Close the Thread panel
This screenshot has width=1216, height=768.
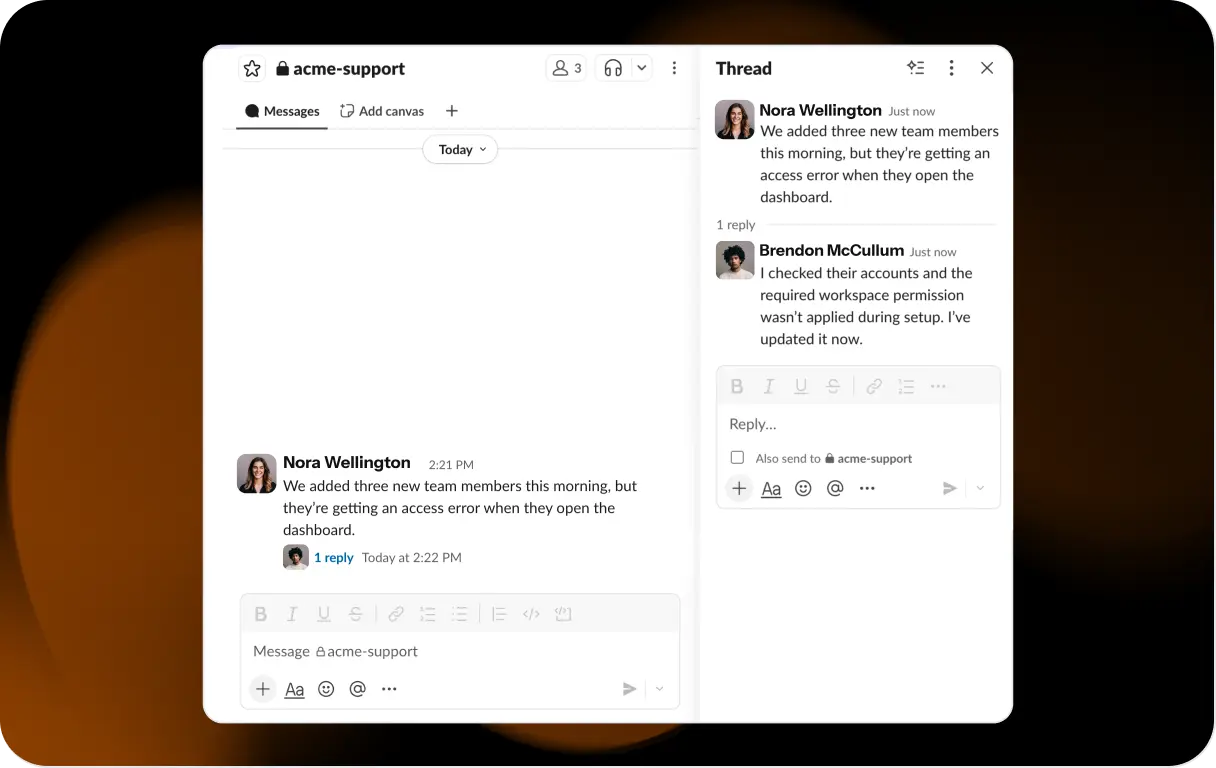tap(987, 68)
